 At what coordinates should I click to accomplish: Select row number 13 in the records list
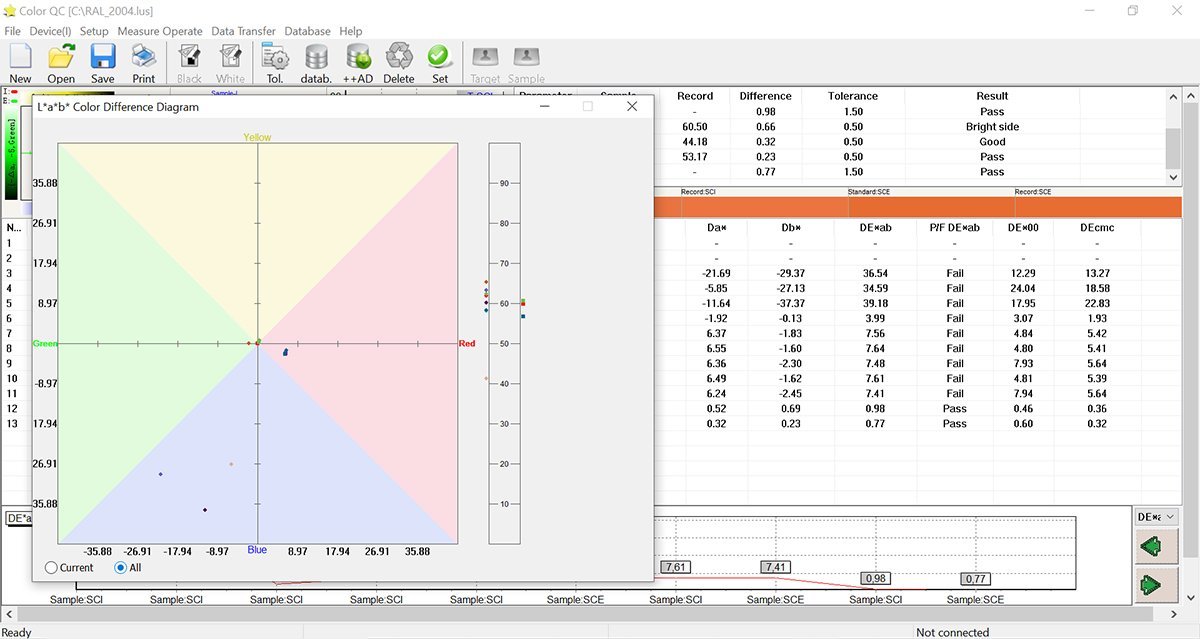point(12,423)
